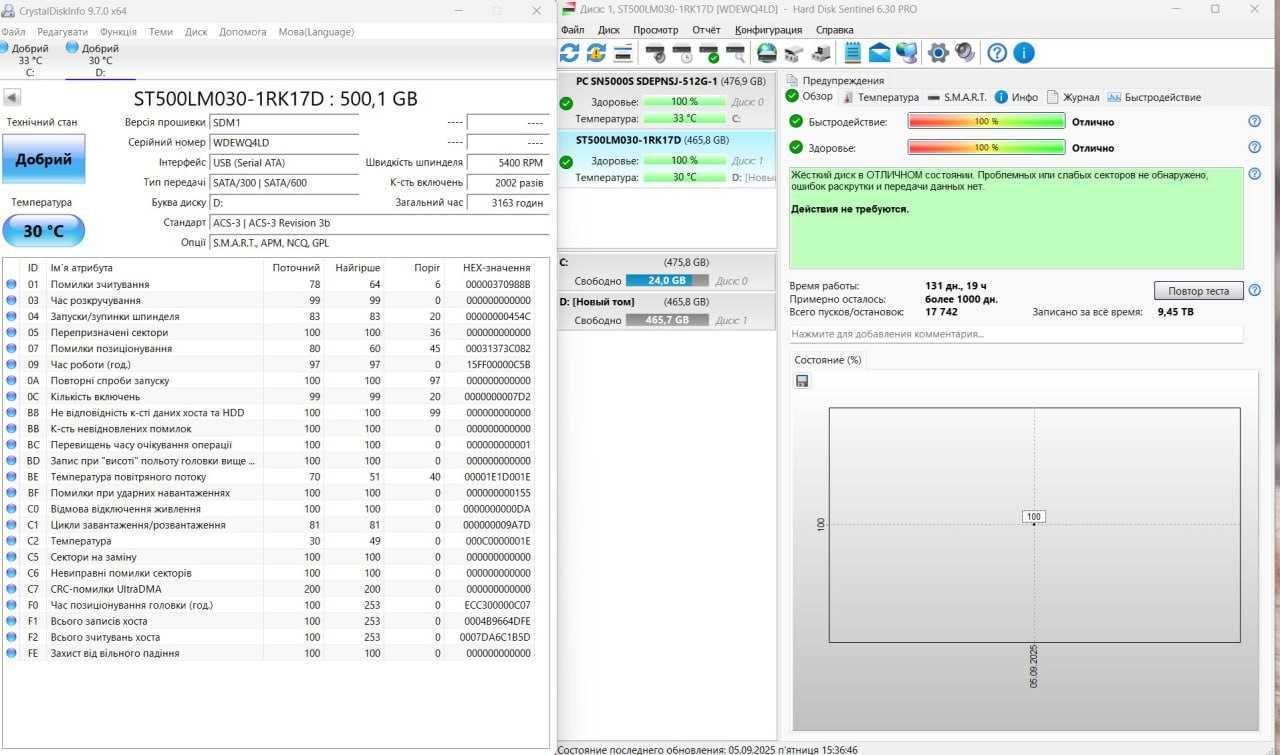Open Функція menu in CrystalDiskInfo
Image resolution: width=1280 pixels, height=755 pixels.
point(118,31)
